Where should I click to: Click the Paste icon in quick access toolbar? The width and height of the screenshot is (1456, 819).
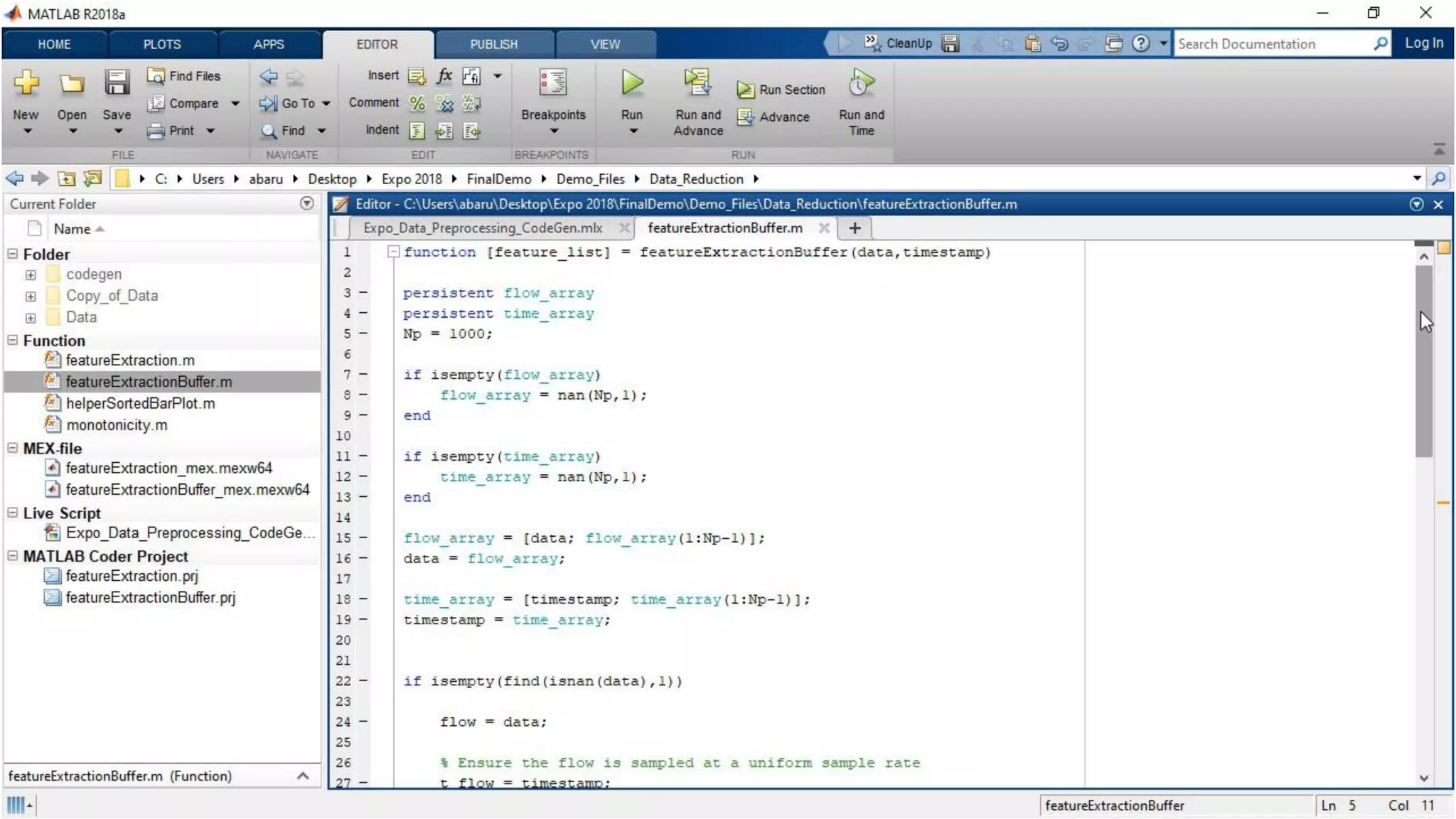1032,43
